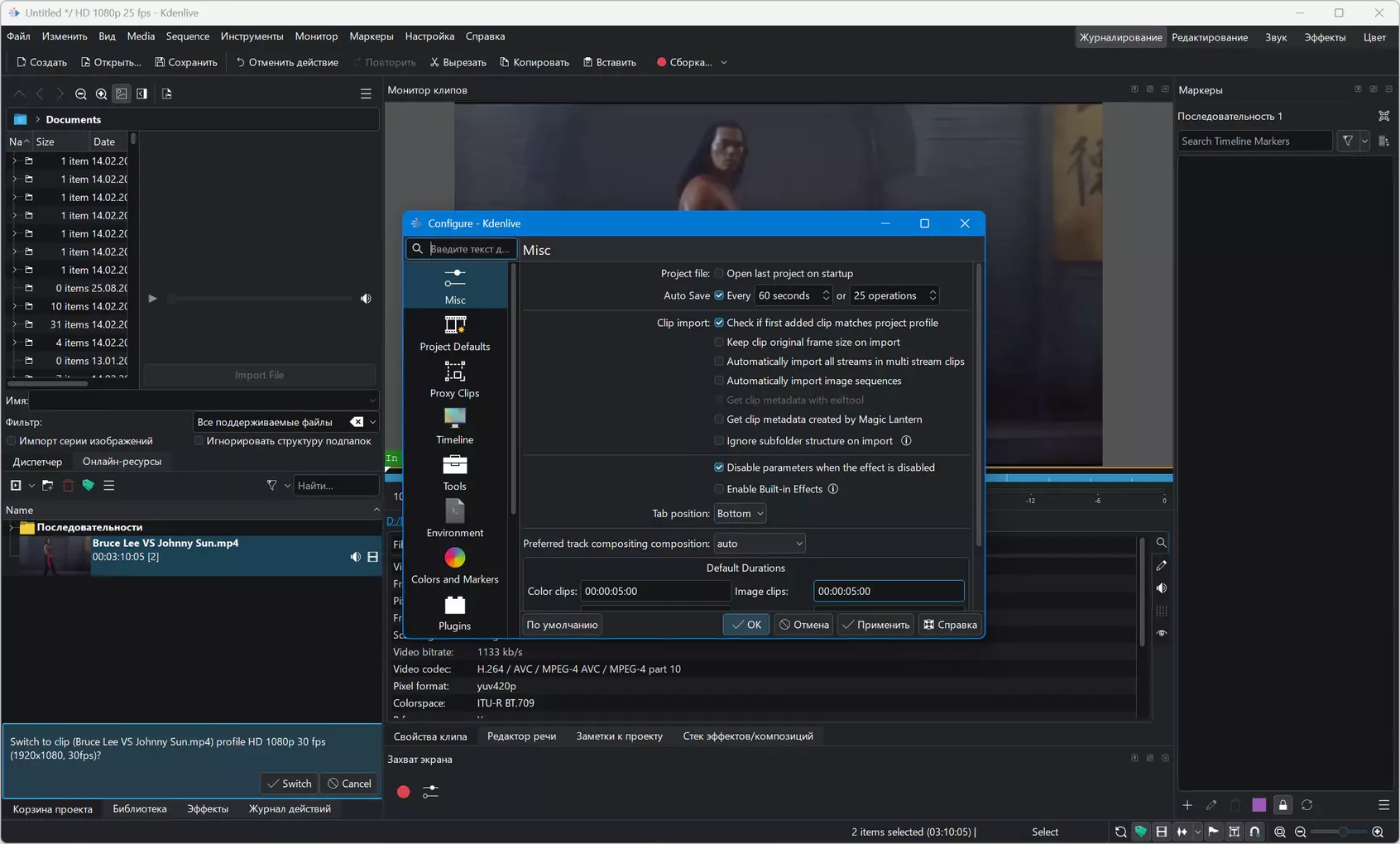This screenshot has width=1400, height=844.
Task: Open Tools settings in Configure dialog
Action: click(455, 472)
